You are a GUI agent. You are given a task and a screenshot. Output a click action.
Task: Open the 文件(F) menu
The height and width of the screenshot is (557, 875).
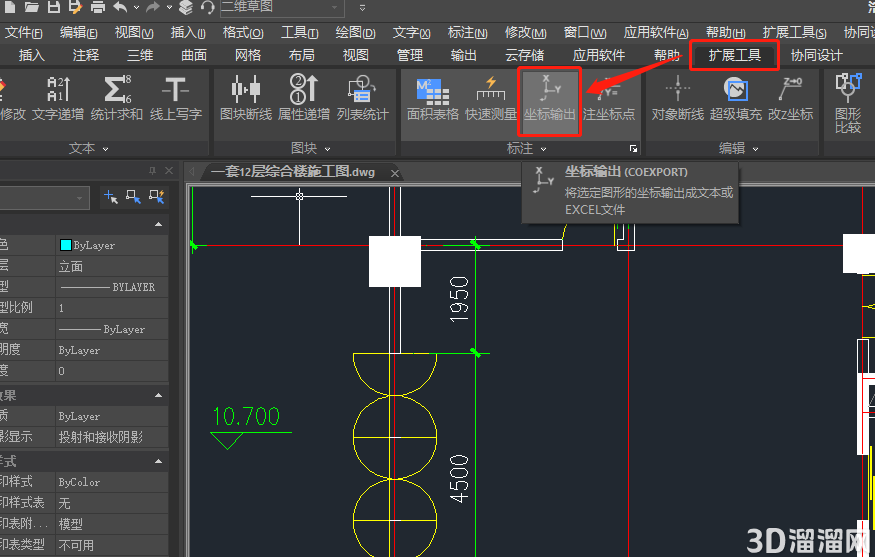point(23,33)
